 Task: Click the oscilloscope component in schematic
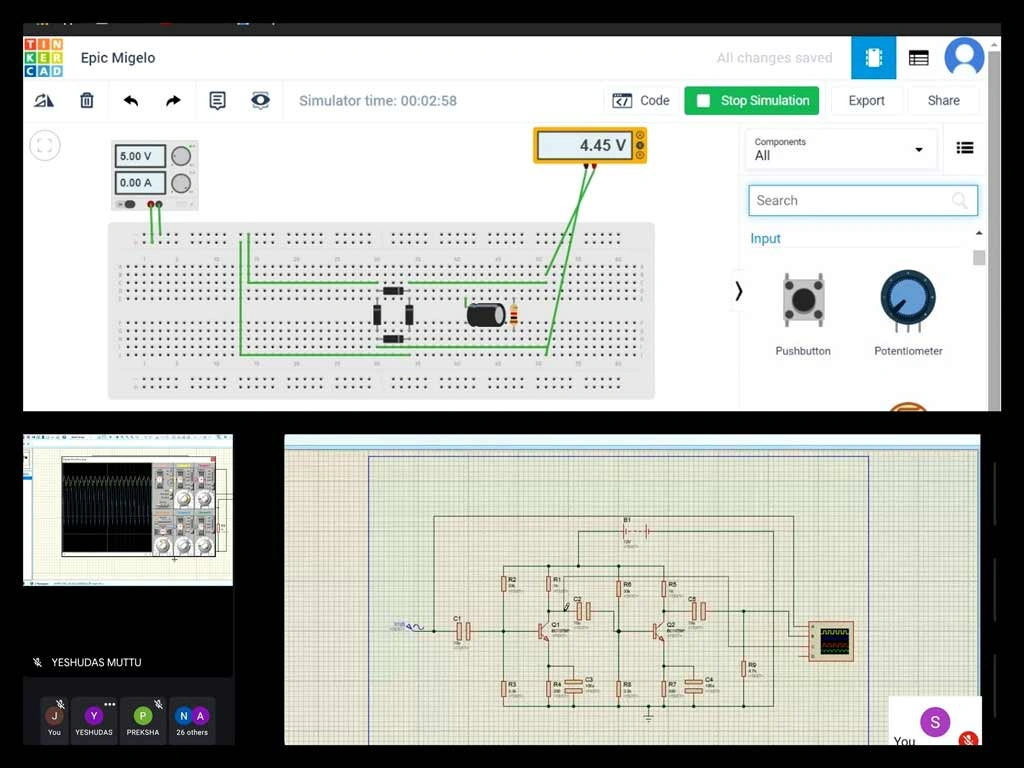831,641
